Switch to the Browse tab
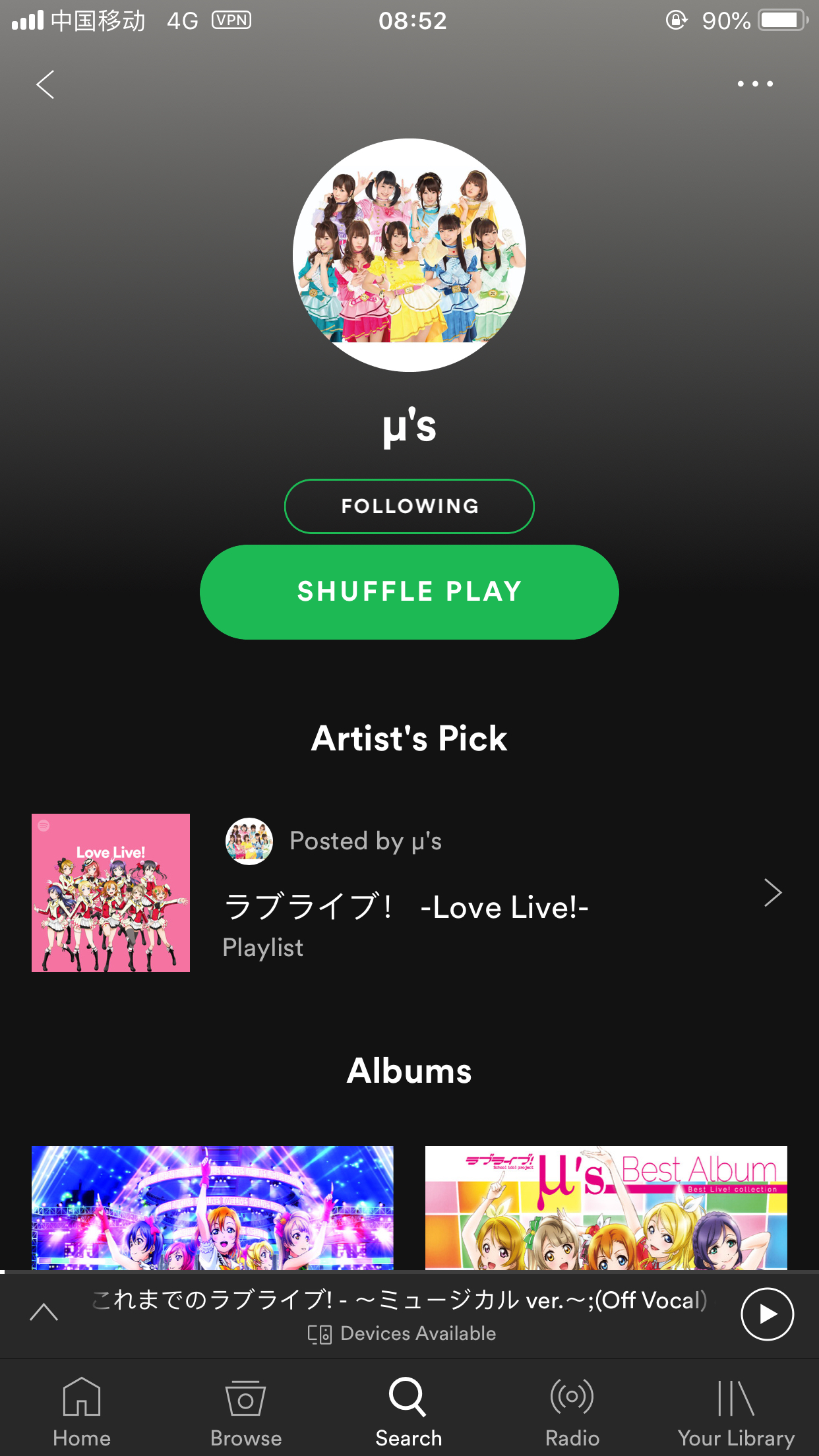Screen dimensions: 819x1456 (x=246, y=1412)
